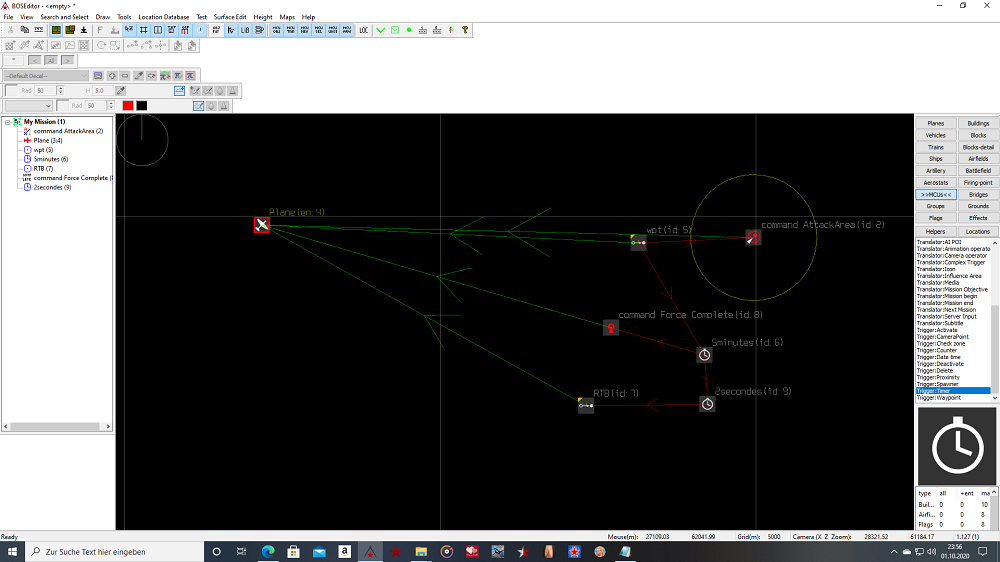Select the Plane object icon on map

point(261,225)
